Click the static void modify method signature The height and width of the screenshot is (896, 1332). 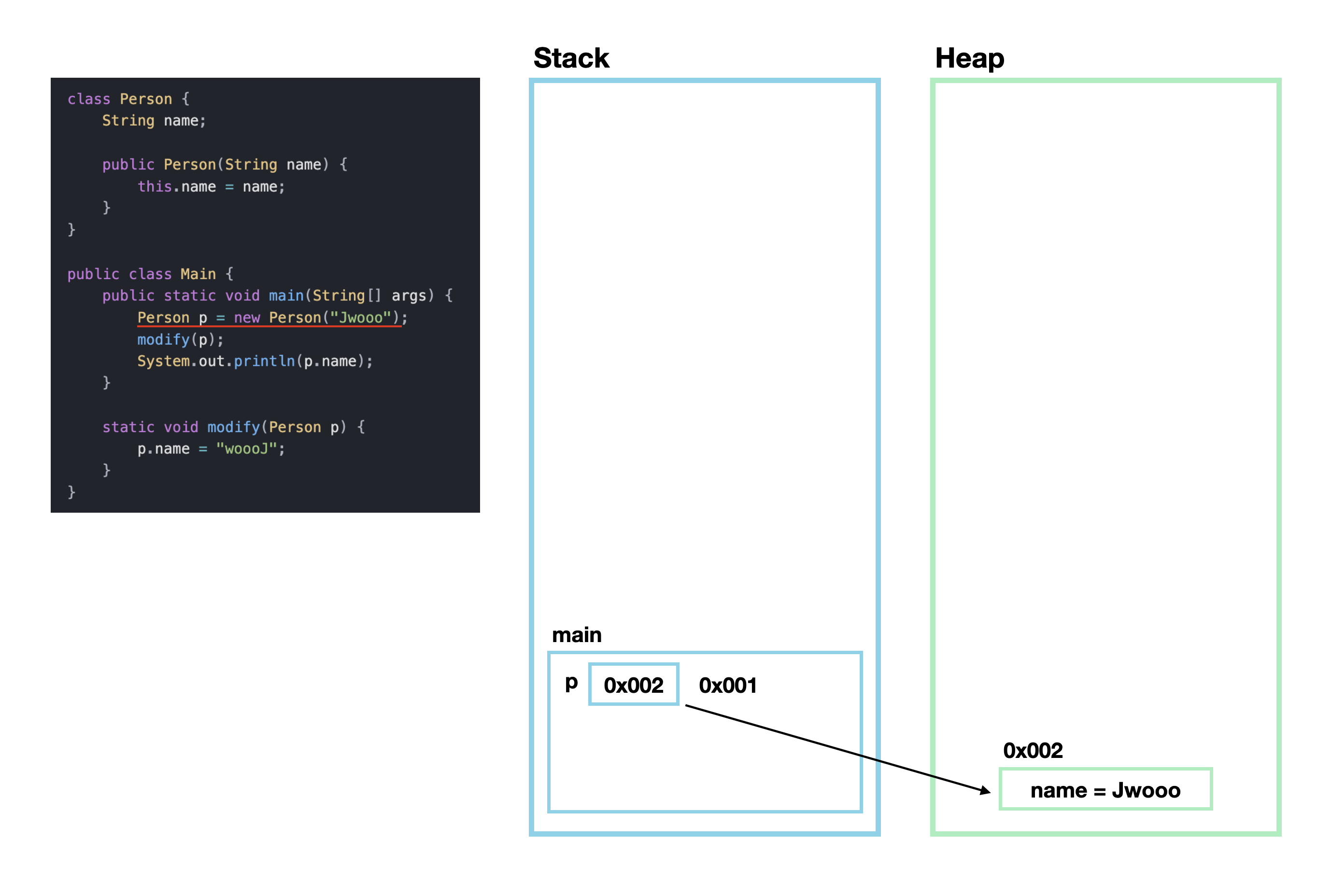pyautogui.click(x=233, y=427)
